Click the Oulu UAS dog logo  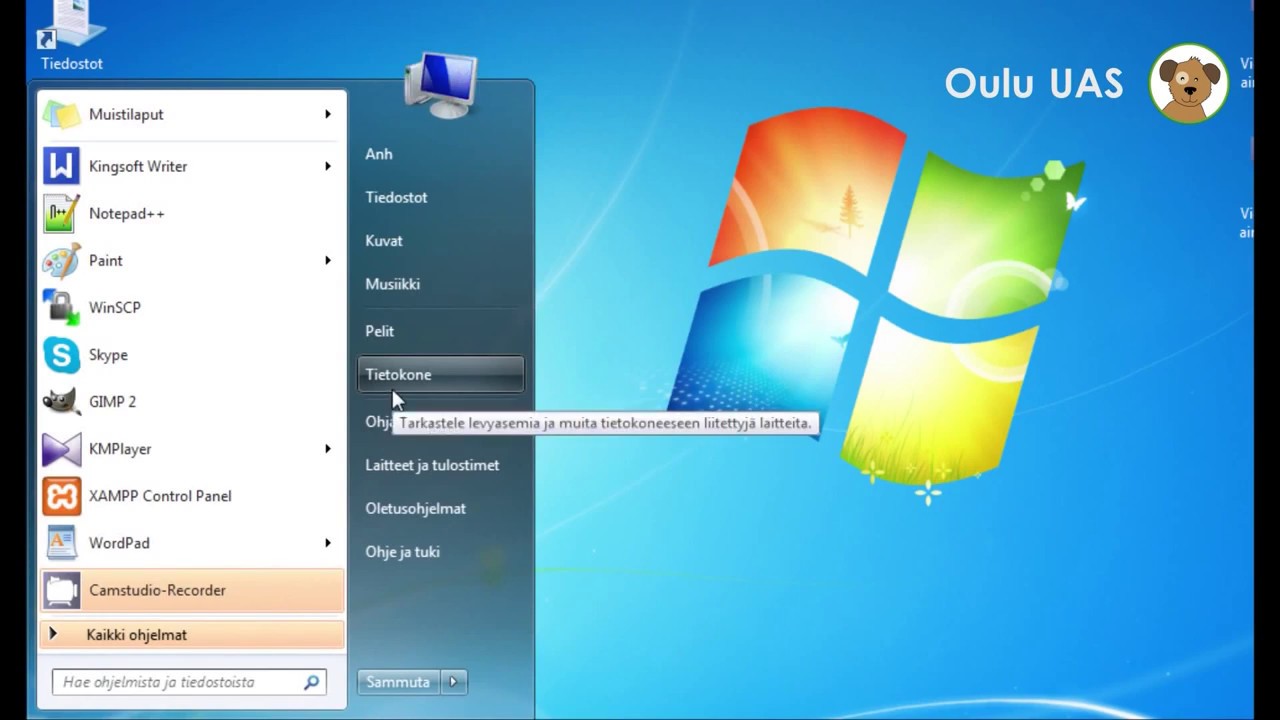tap(1188, 84)
